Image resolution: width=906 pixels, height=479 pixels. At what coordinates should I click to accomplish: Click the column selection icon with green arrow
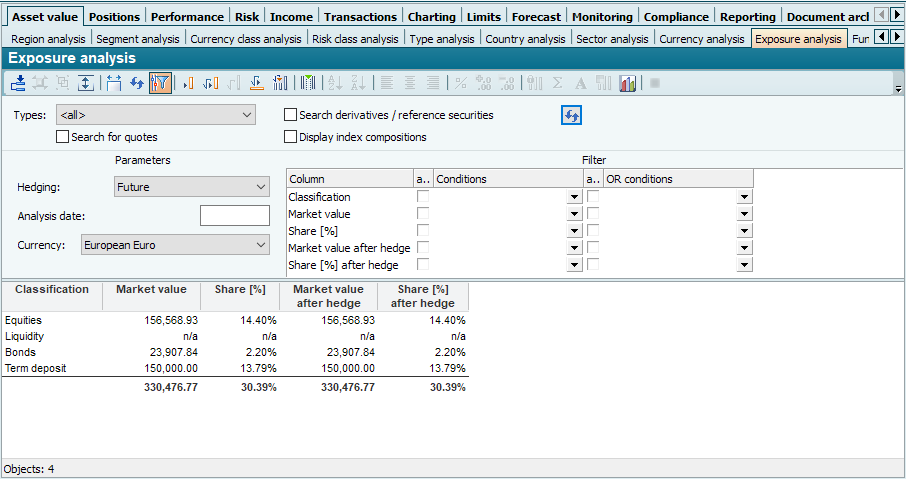click(308, 84)
